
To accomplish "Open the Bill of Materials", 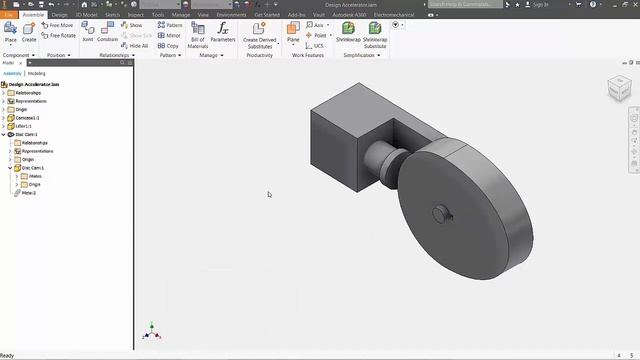I will tap(198, 35).
